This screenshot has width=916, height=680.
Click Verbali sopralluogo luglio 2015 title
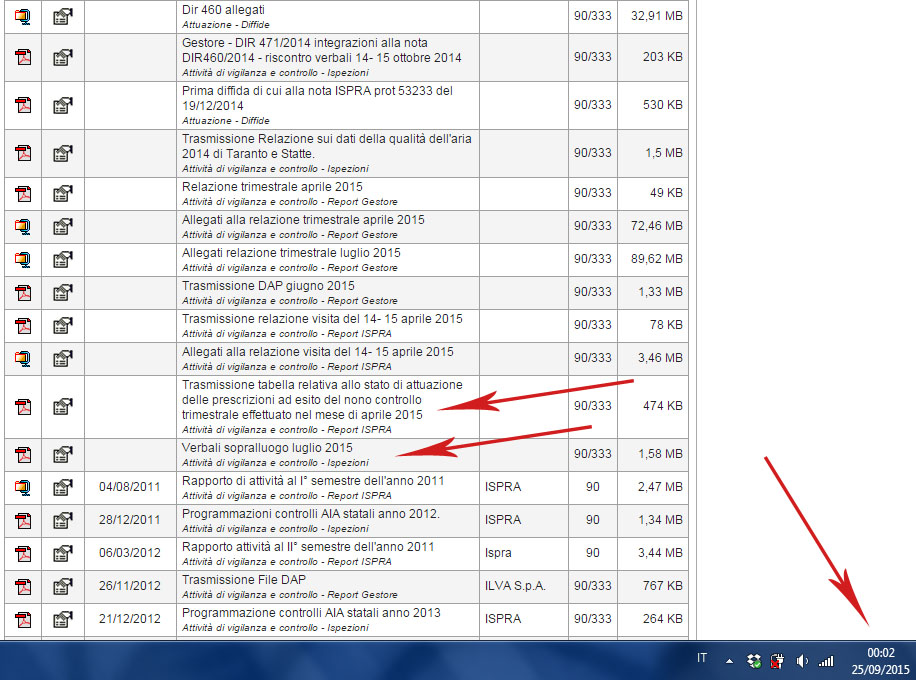[267, 448]
